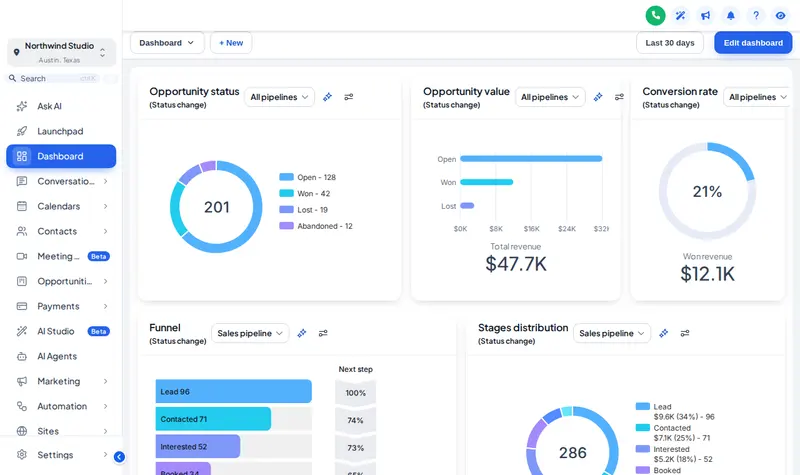Open Launchpad in the sidebar

61,131
